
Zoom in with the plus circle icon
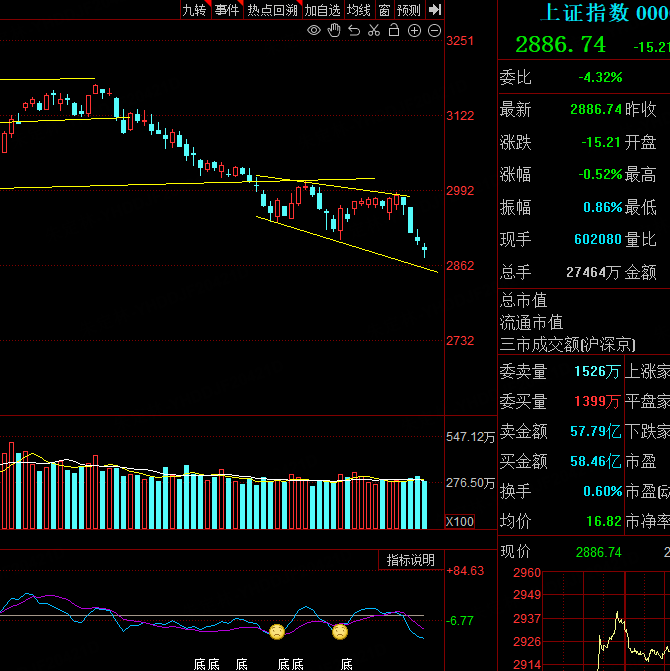point(415,31)
